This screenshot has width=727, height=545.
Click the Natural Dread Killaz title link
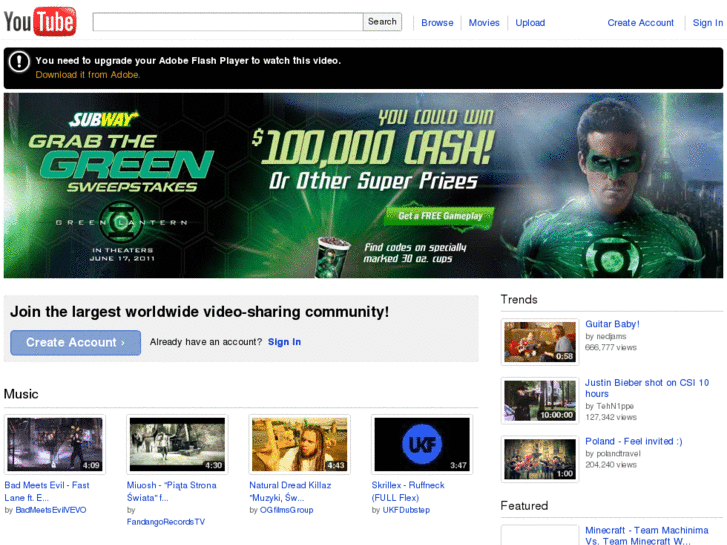coord(290,491)
